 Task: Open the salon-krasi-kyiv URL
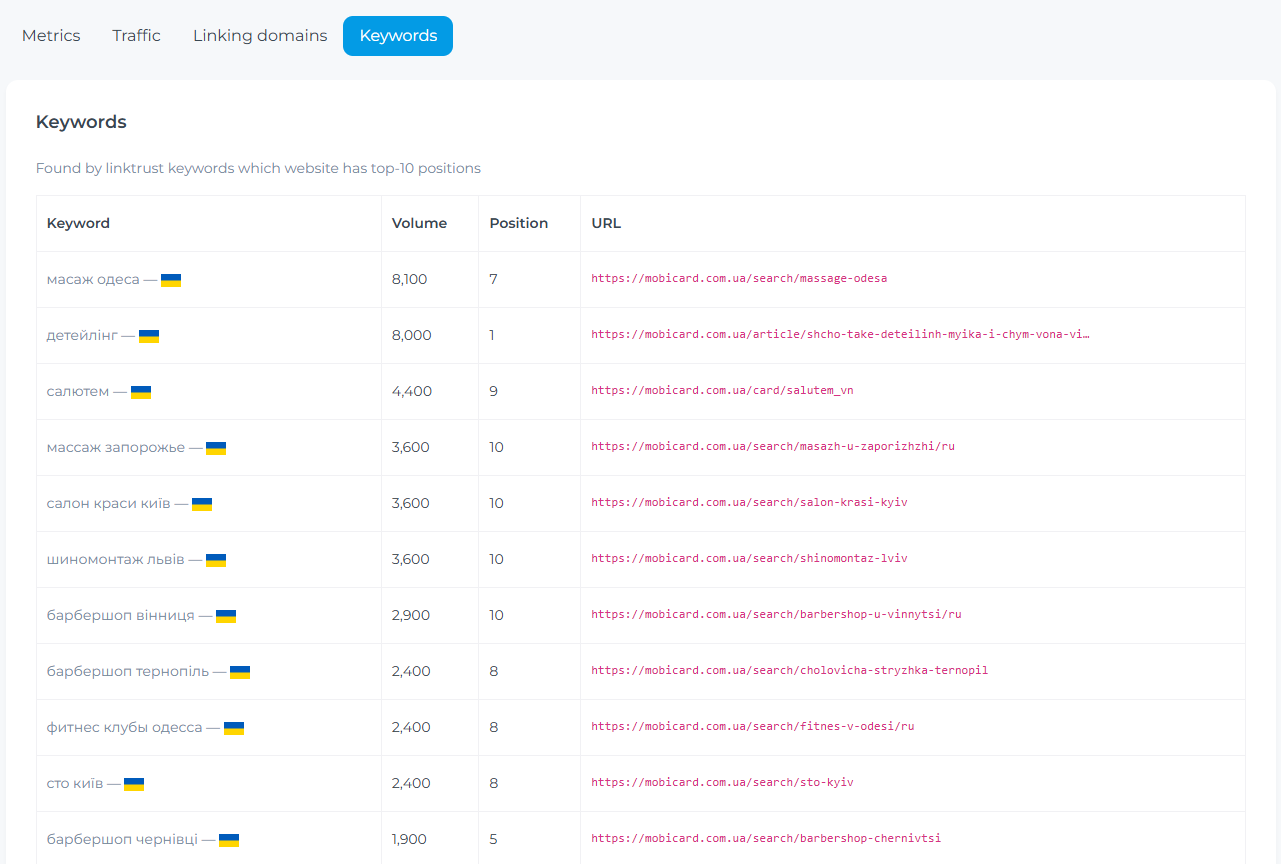click(749, 503)
